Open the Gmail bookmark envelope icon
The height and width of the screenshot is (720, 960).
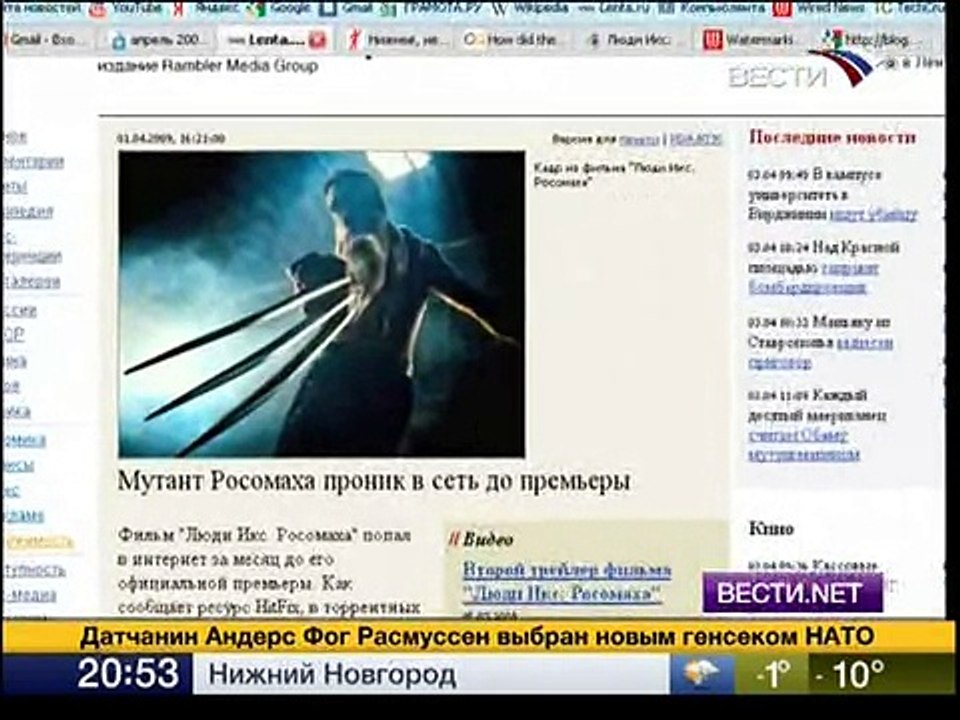tap(328, 9)
